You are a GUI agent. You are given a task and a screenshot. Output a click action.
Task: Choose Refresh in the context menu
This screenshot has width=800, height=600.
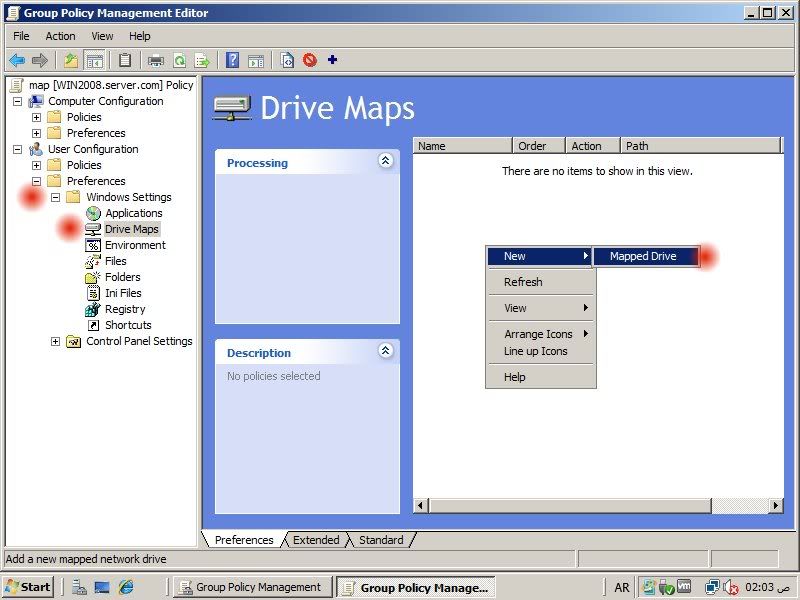point(541,282)
